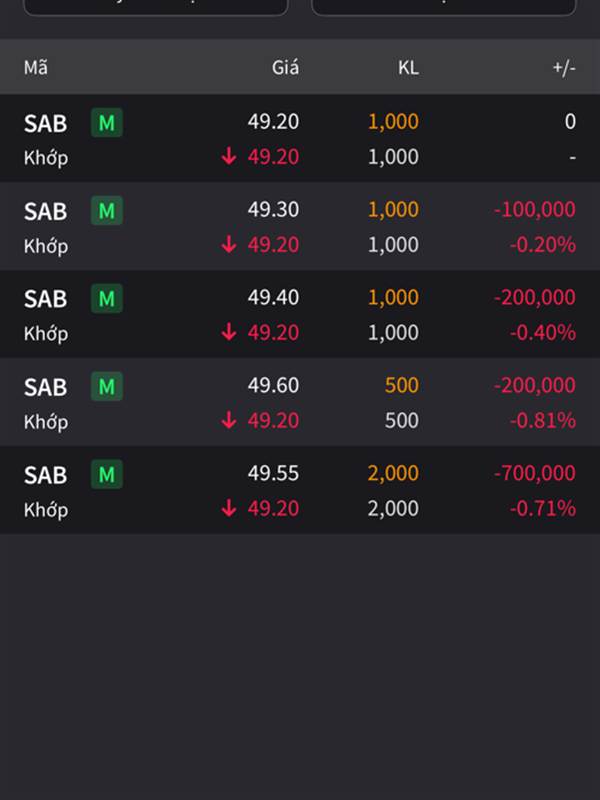Select the SAB order with 500 volume
The height and width of the screenshot is (800, 600).
[300, 402]
